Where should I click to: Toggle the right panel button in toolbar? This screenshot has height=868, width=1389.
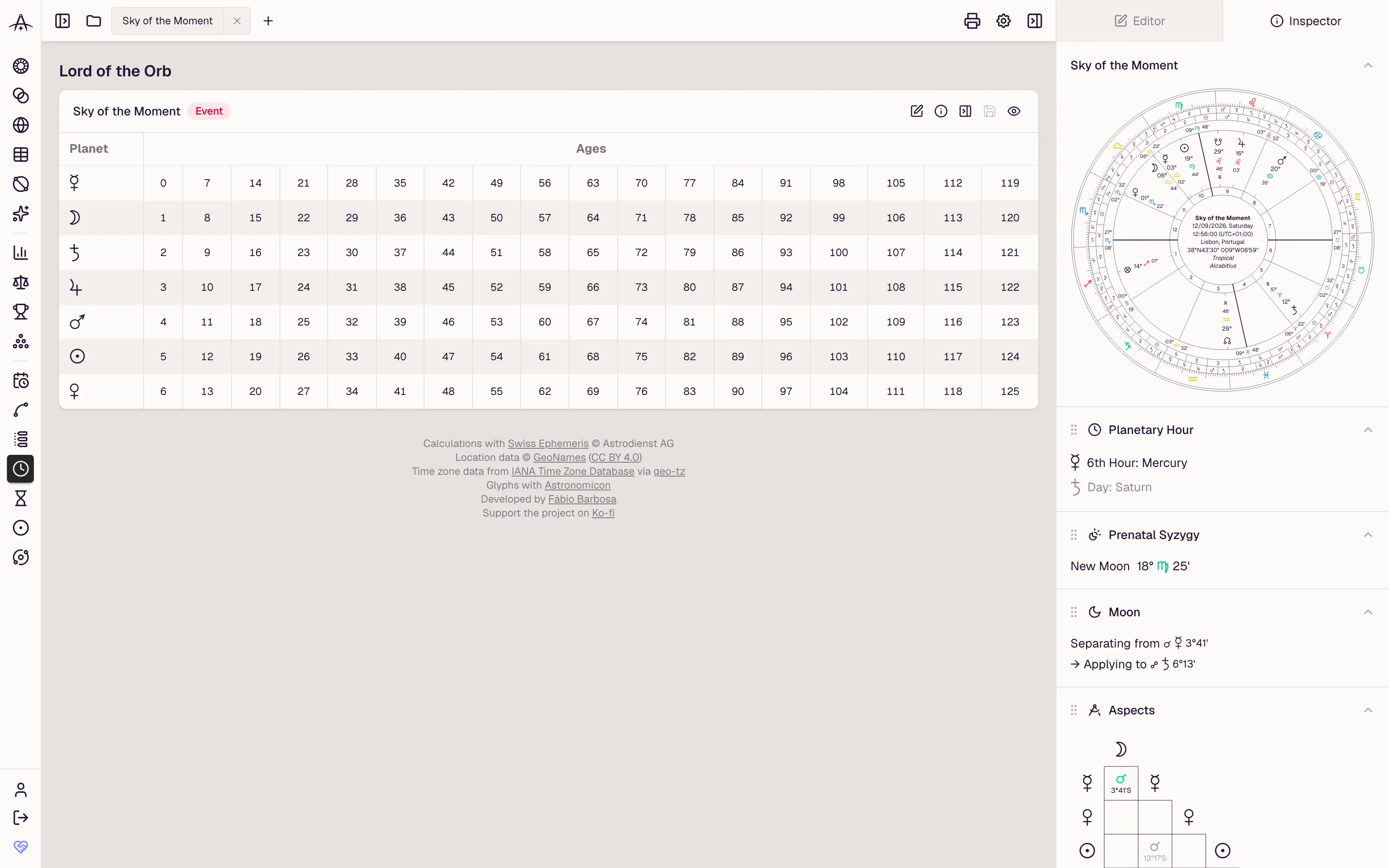click(x=1034, y=21)
